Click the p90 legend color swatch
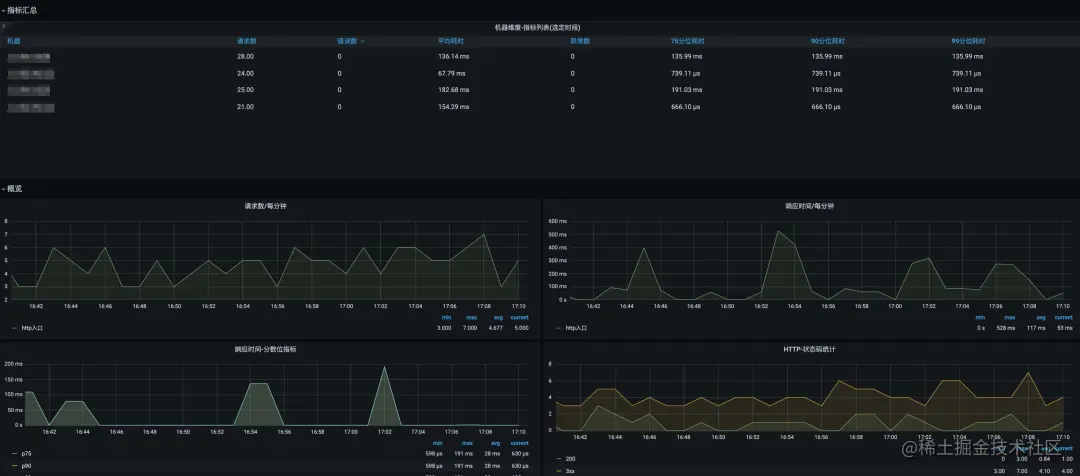Viewport: 1080px width, 476px height. pos(14,466)
